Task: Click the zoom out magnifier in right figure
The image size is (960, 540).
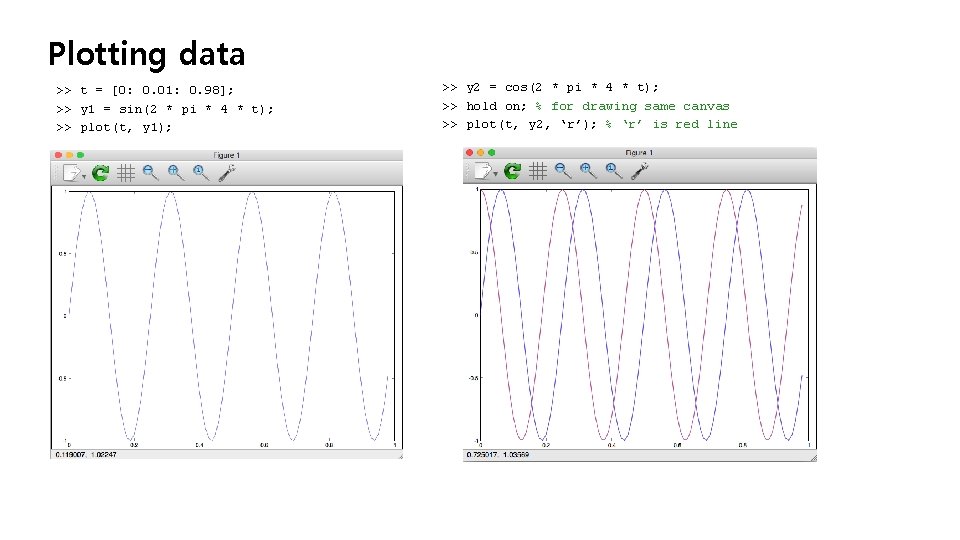Action: (563, 171)
